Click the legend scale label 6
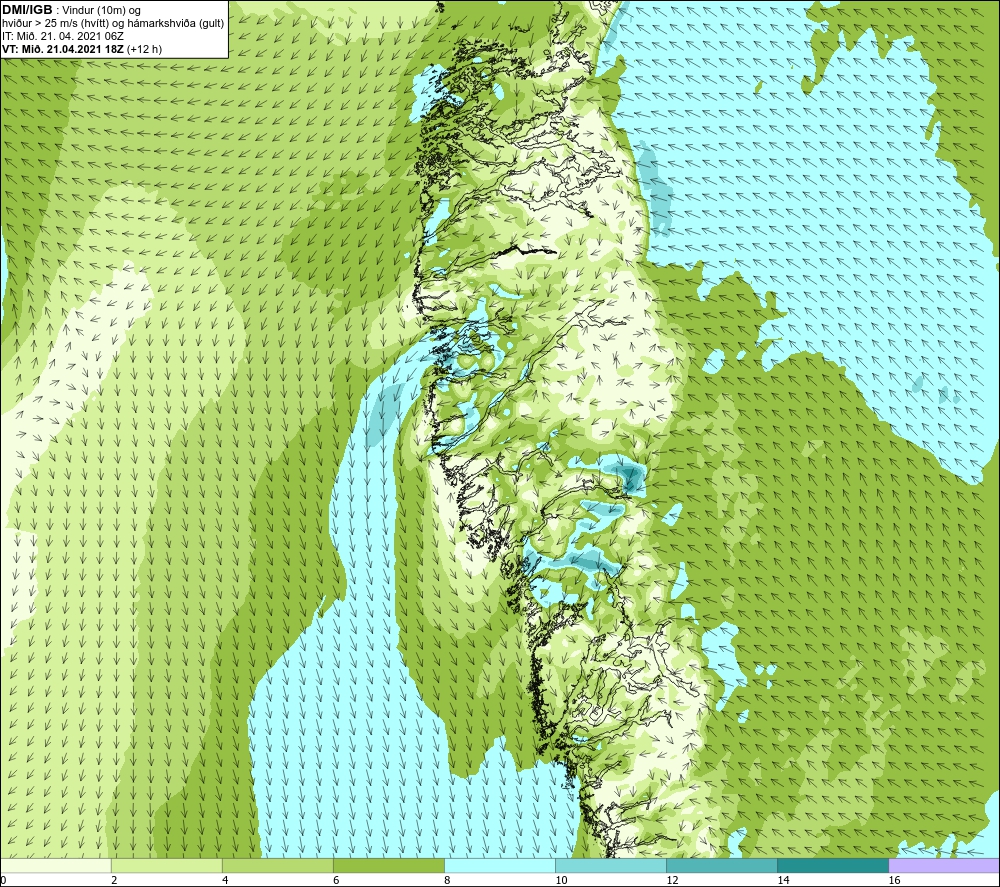 coord(335,881)
